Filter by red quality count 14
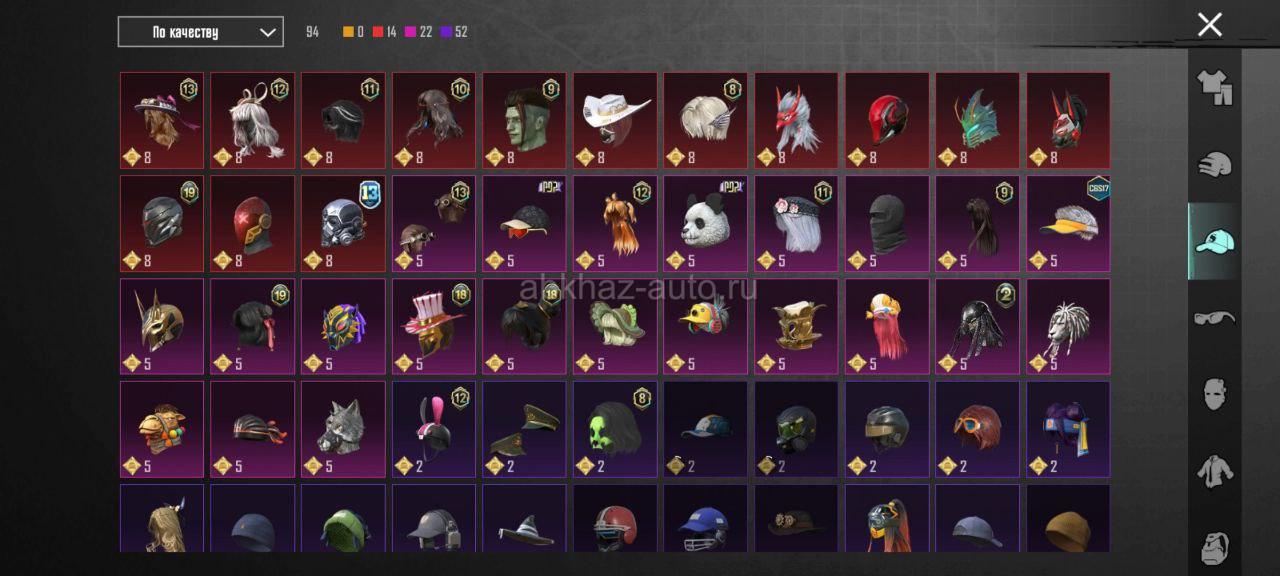 tap(385, 32)
